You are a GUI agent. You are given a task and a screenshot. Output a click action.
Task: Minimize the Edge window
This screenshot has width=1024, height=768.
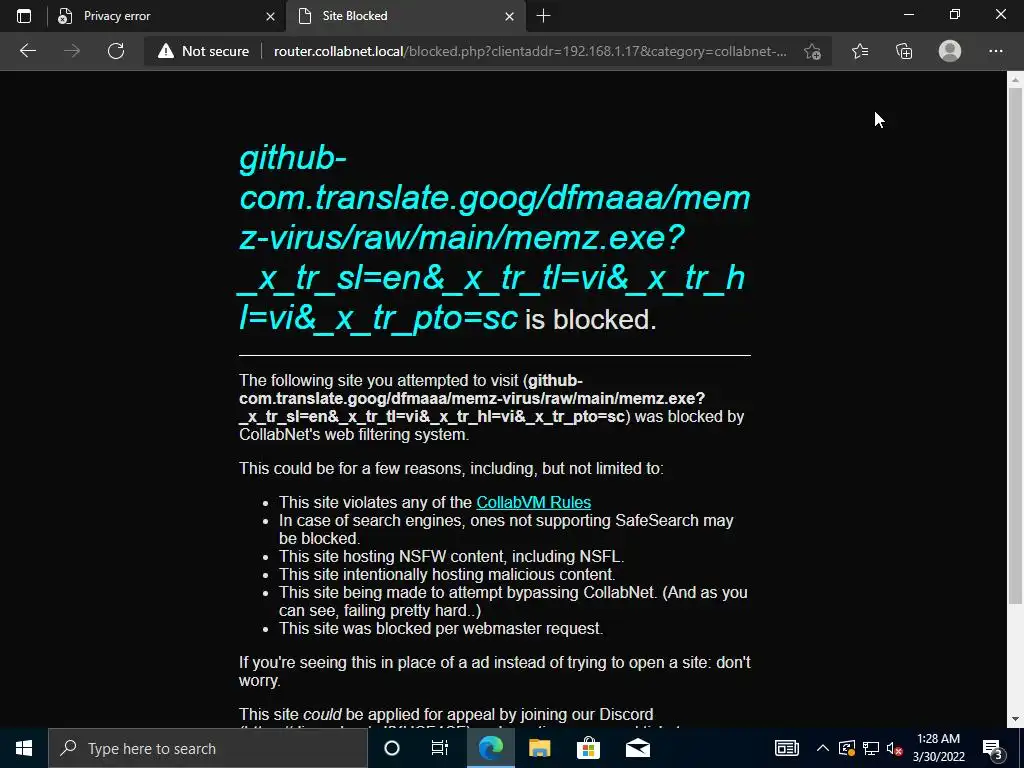tap(908, 14)
